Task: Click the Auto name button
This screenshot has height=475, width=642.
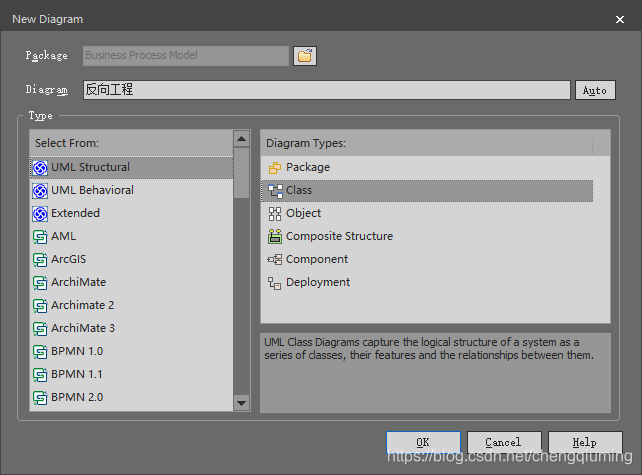Action: coord(595,90)
